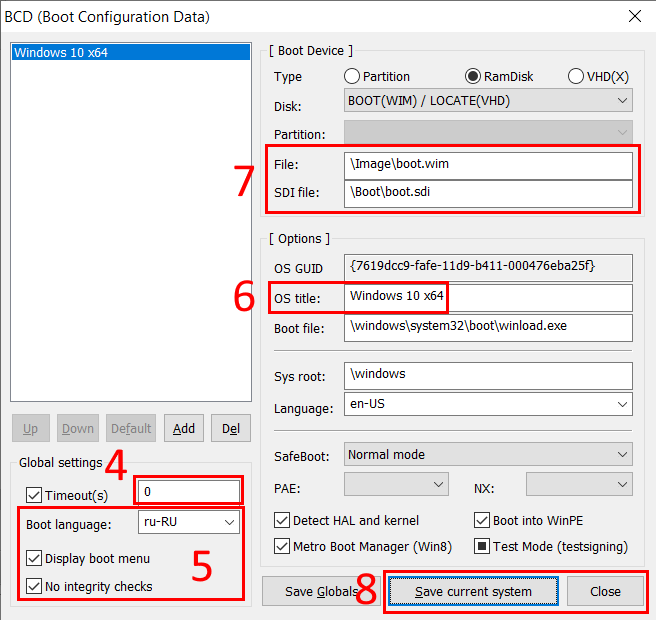The image size is (656, 620).
Task: Click the Close button
Action: (605, 591)
